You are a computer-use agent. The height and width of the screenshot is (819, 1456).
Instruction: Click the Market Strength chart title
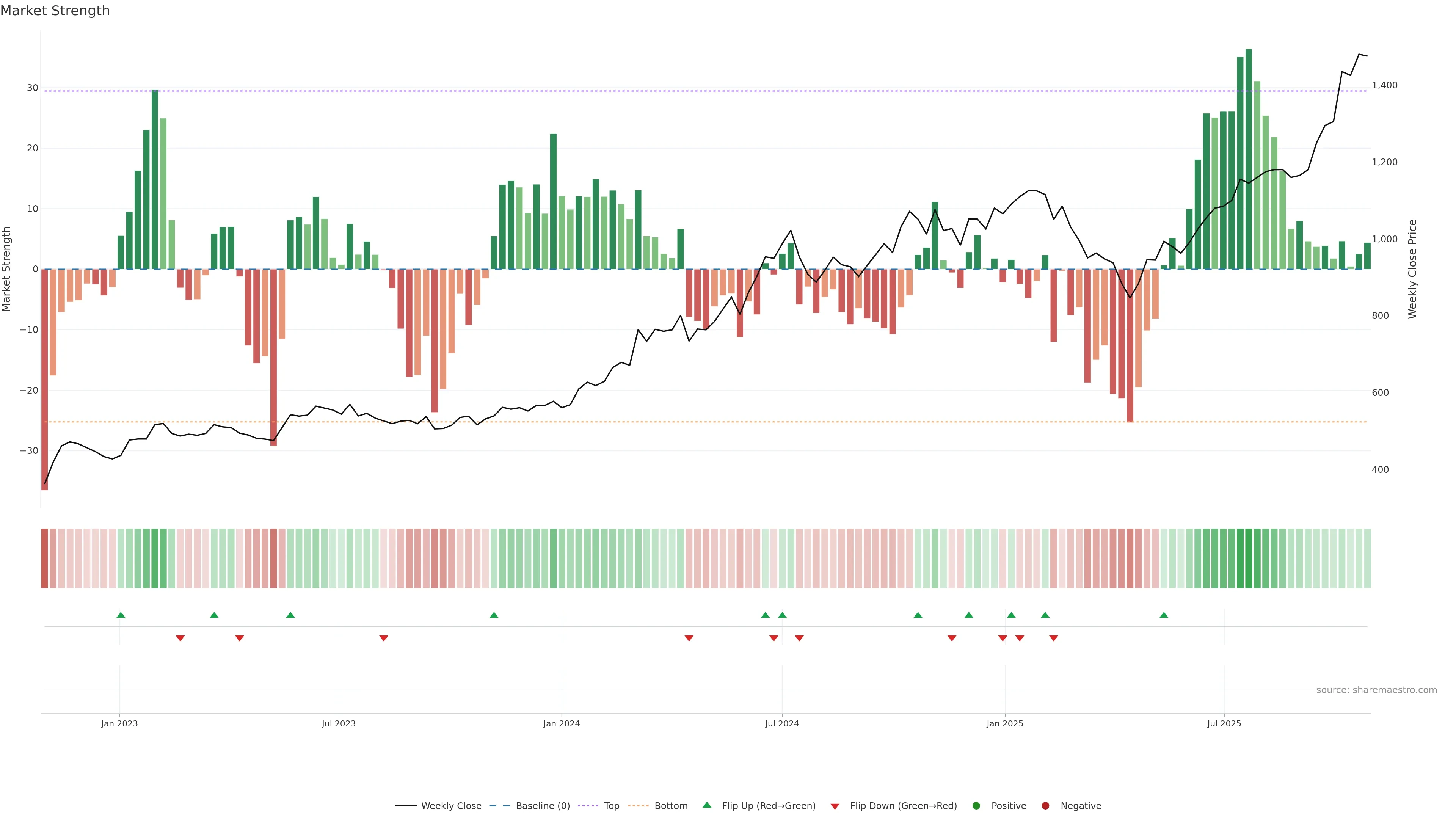55,11
